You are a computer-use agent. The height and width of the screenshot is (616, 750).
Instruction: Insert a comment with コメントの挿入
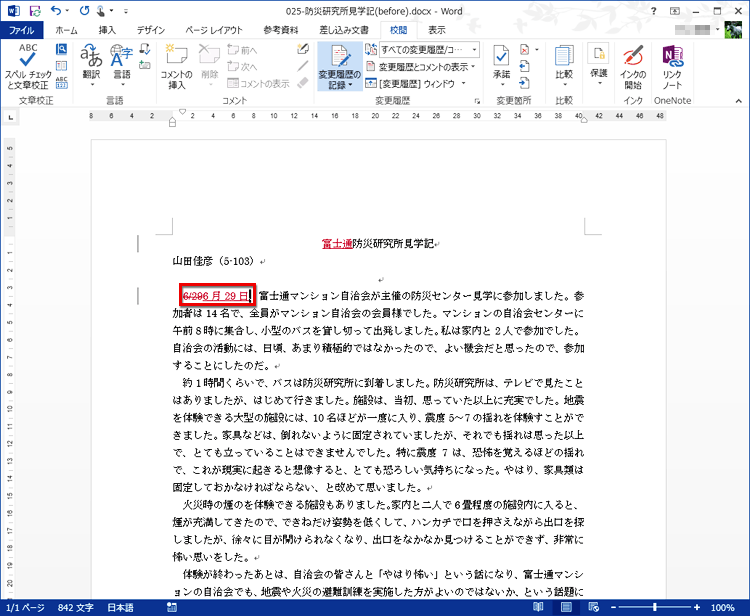[x=176, y=66]
